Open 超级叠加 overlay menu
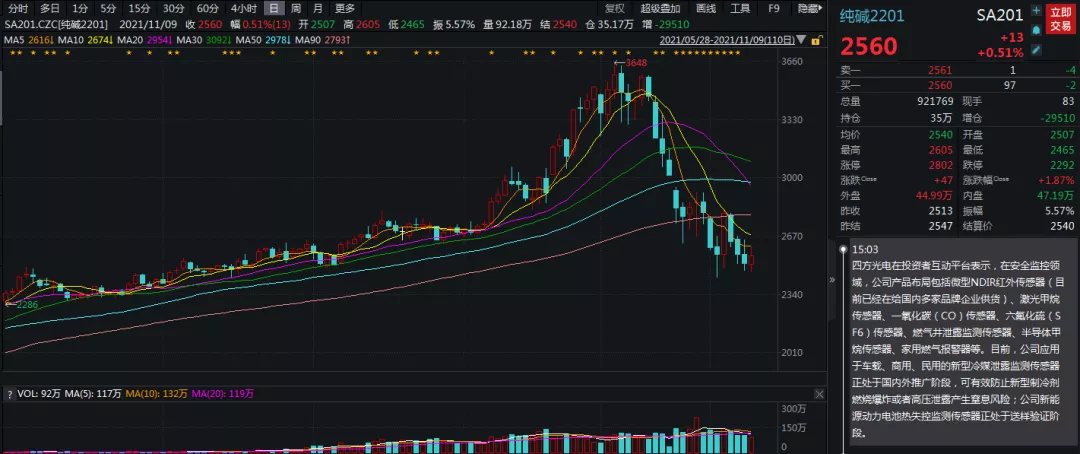The width and height of the screenshot is (1080, 454). click(661, 9)
